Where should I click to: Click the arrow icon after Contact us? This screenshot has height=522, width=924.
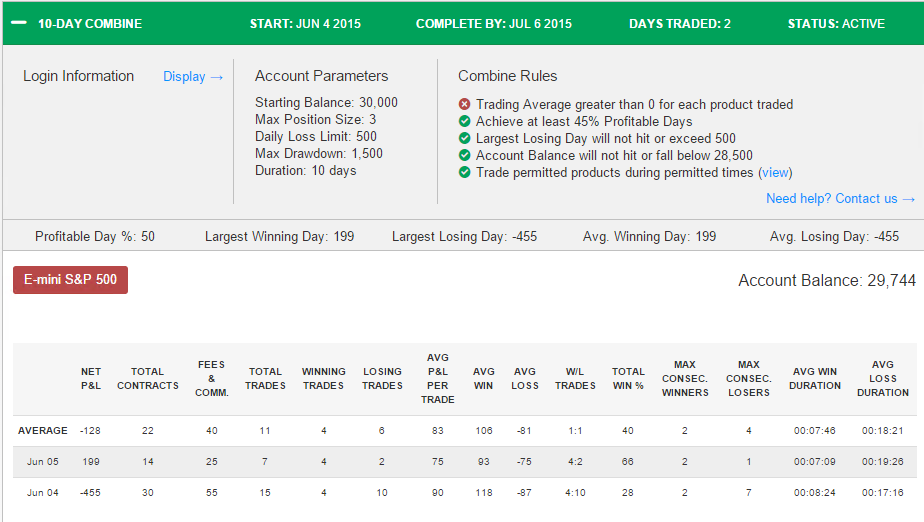[x=909, y=199]
